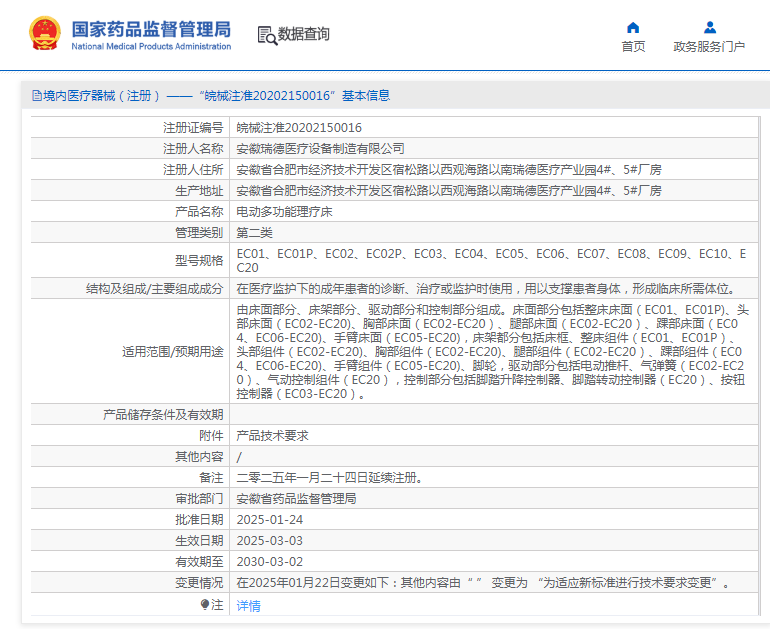This screenshot has width=770, height=629.
Task: Click the 首页 home icon
Action: coord(633,27)
